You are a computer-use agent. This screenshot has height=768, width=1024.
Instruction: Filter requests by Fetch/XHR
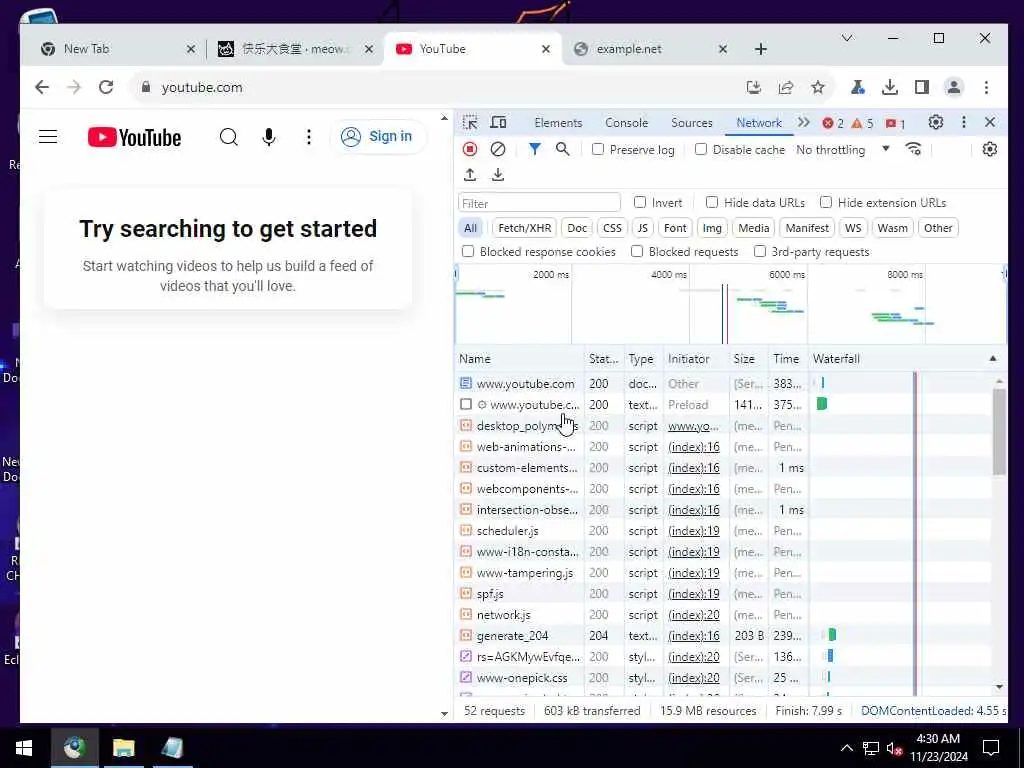(524, 228)
